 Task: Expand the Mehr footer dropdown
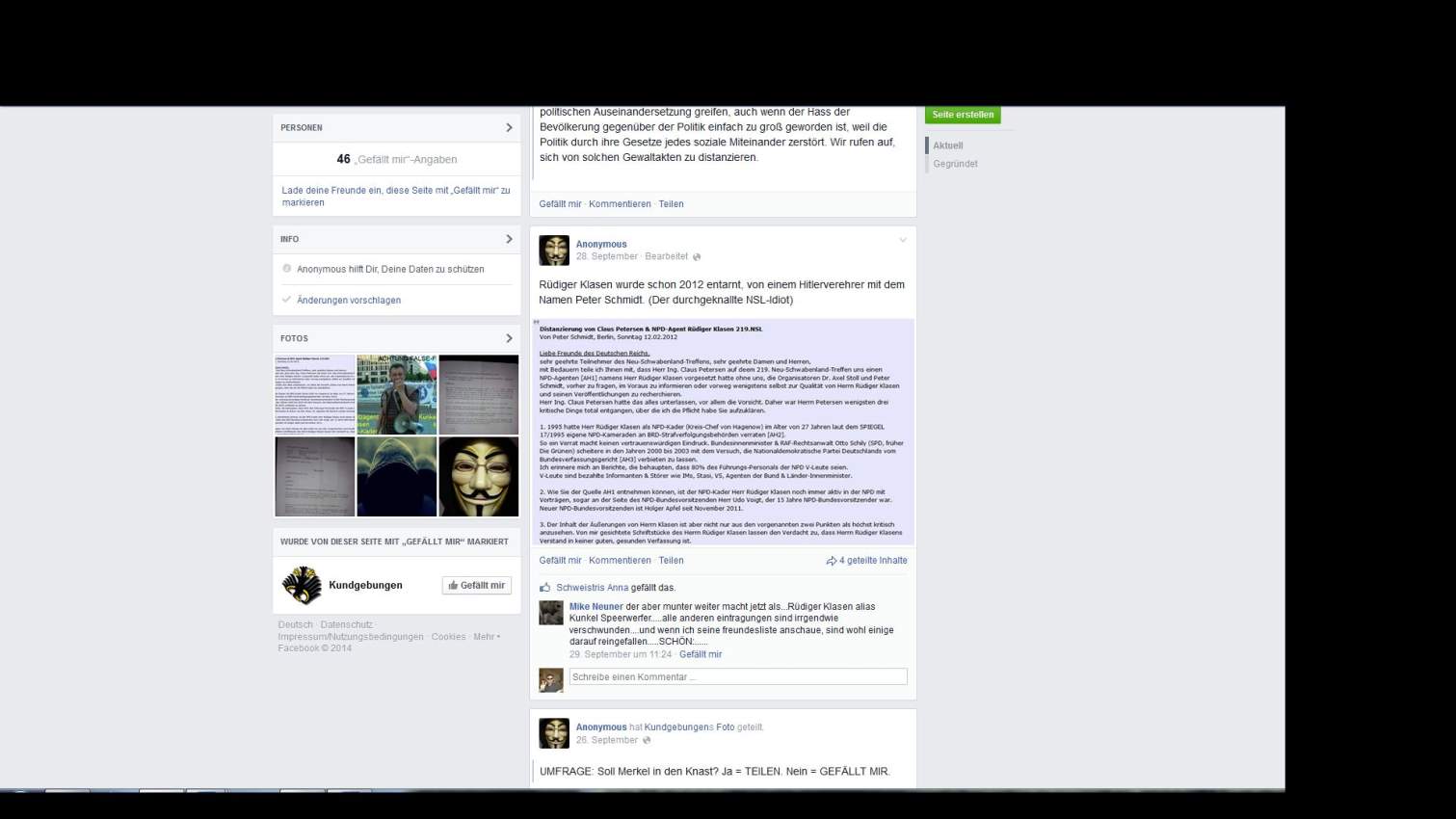[487, 637]
